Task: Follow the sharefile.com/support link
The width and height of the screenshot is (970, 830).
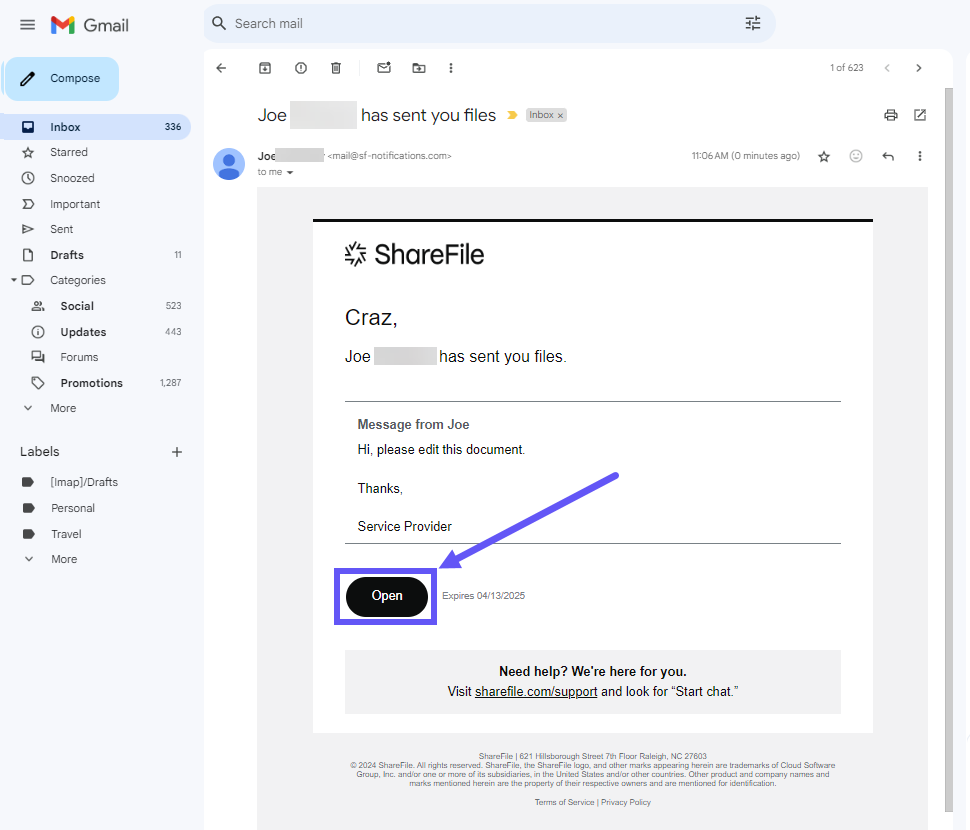Action: point(536,691)
